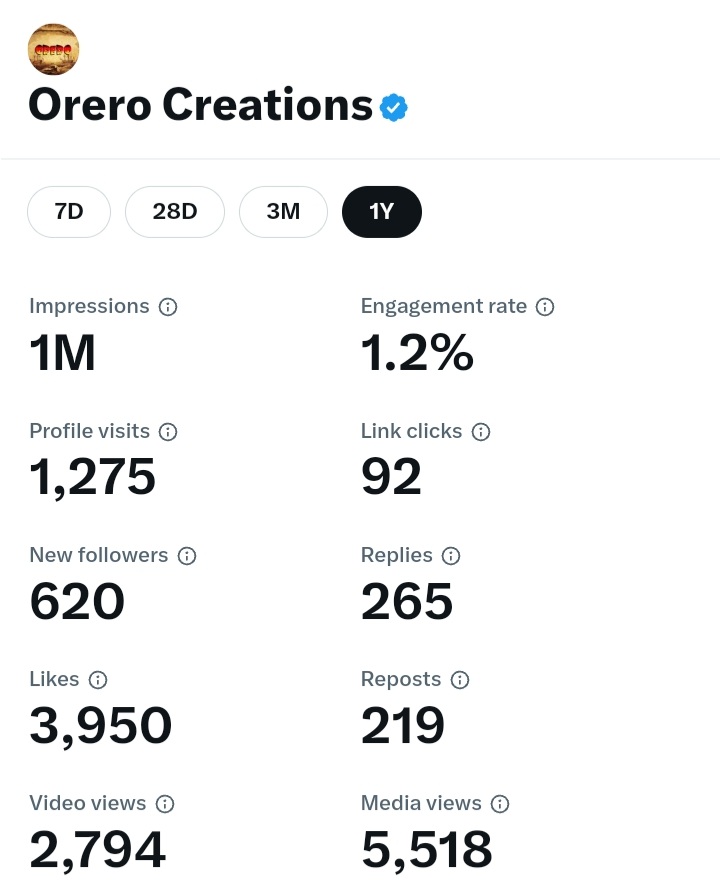
Task: Click the 3,950 likes figure
Action: pos(101,726)
